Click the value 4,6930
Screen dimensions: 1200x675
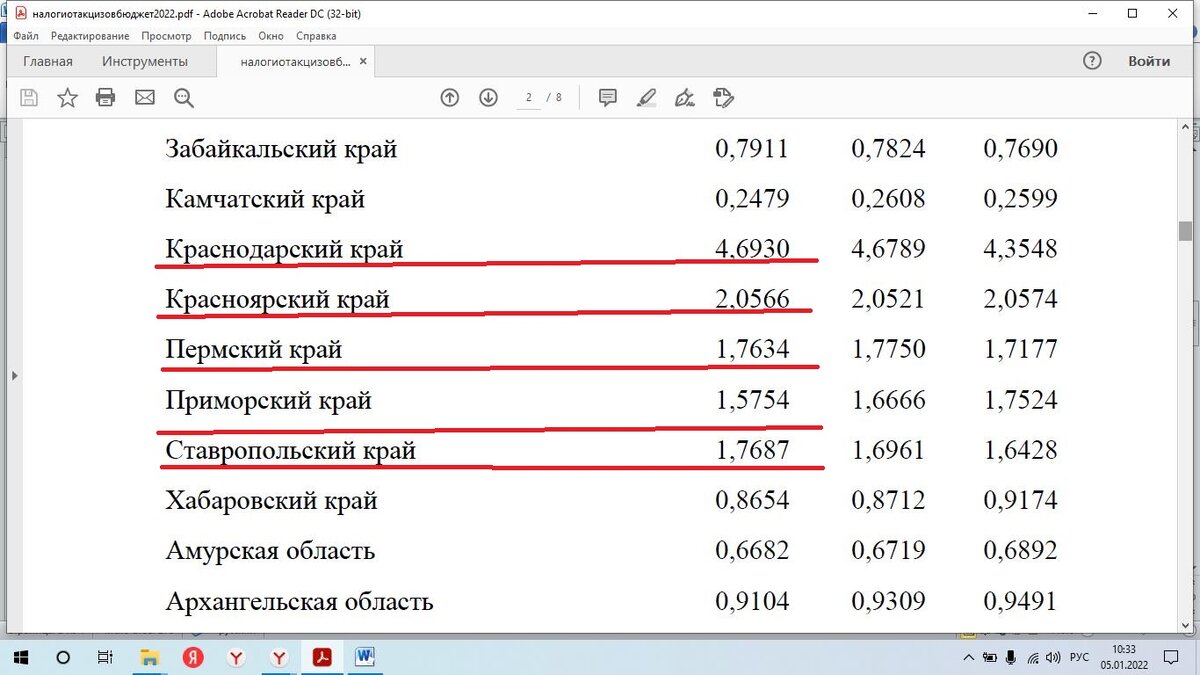(752, 249)
